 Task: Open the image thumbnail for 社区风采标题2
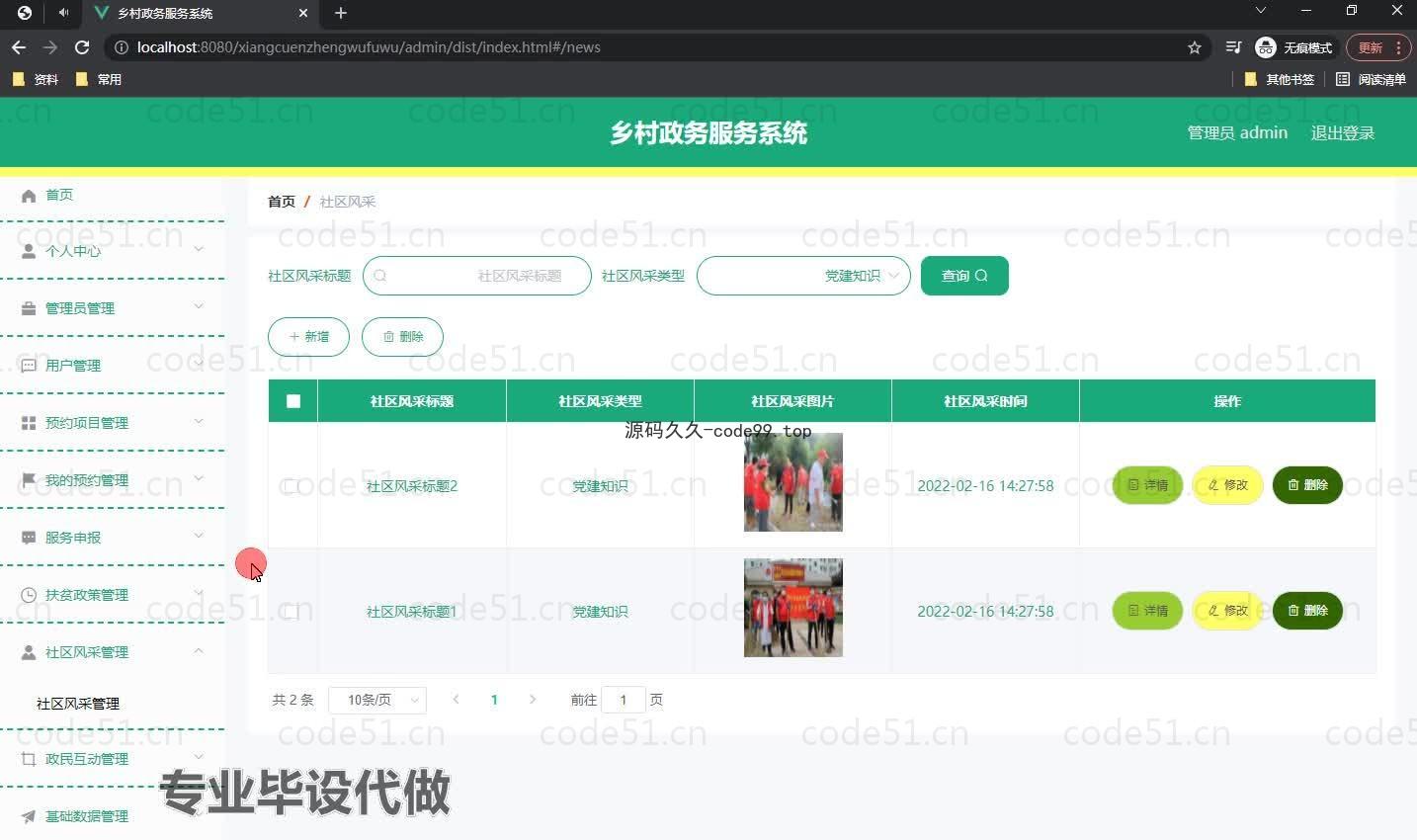[x=793, y=482]
